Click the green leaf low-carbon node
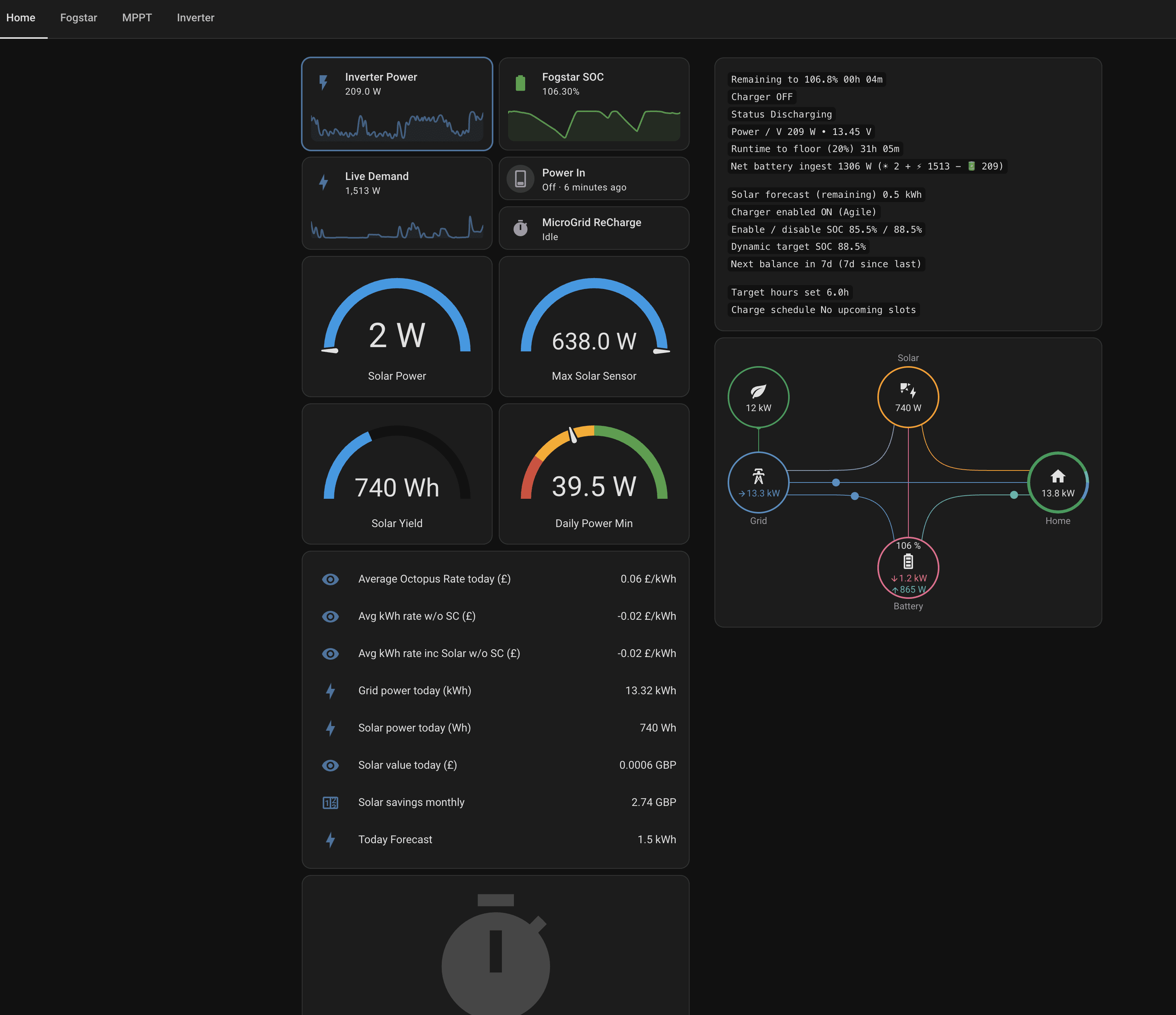The image size is (1176, 1015). point(758,397)
